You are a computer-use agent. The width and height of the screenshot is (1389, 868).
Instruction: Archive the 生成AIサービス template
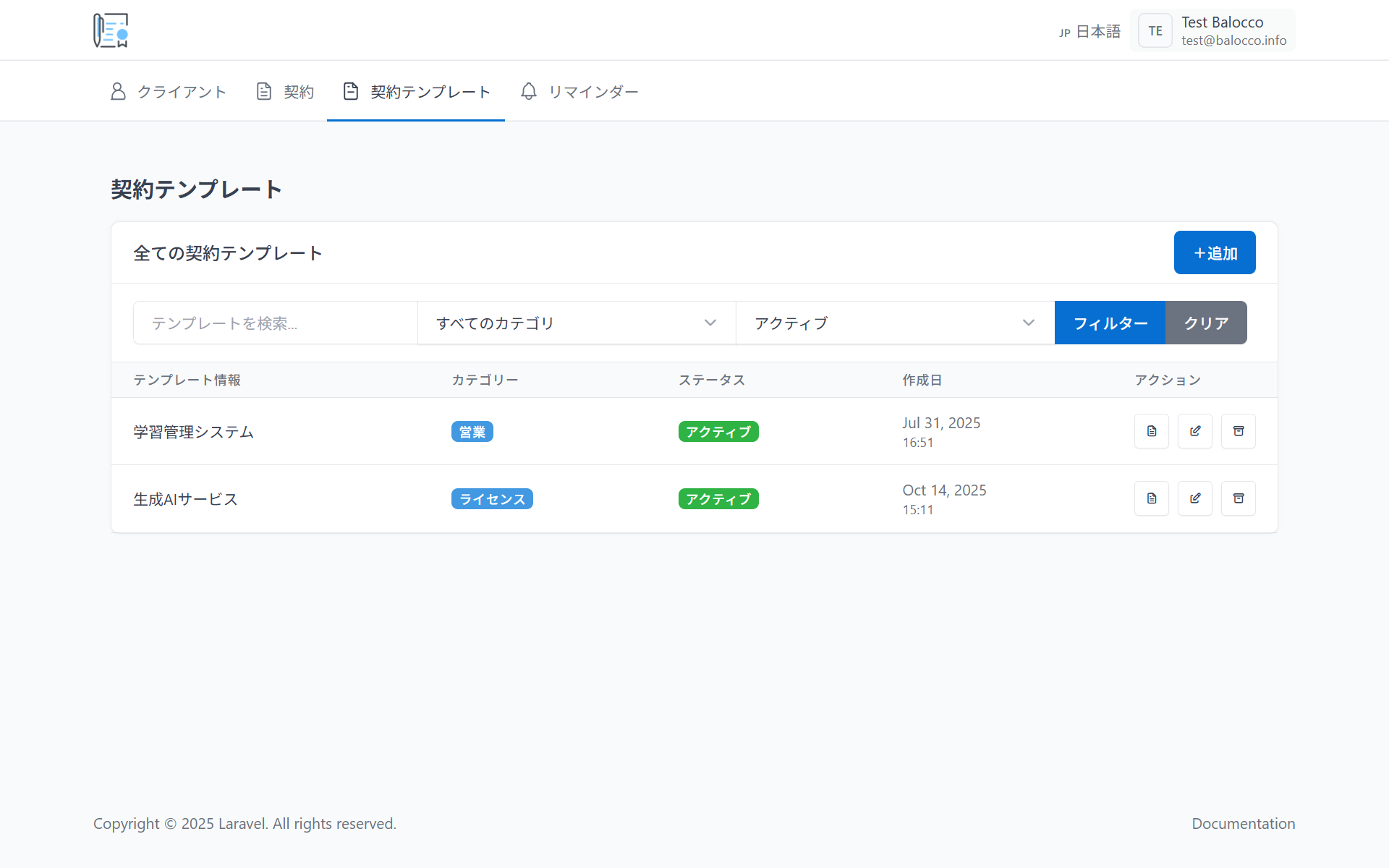(1238, 498)
